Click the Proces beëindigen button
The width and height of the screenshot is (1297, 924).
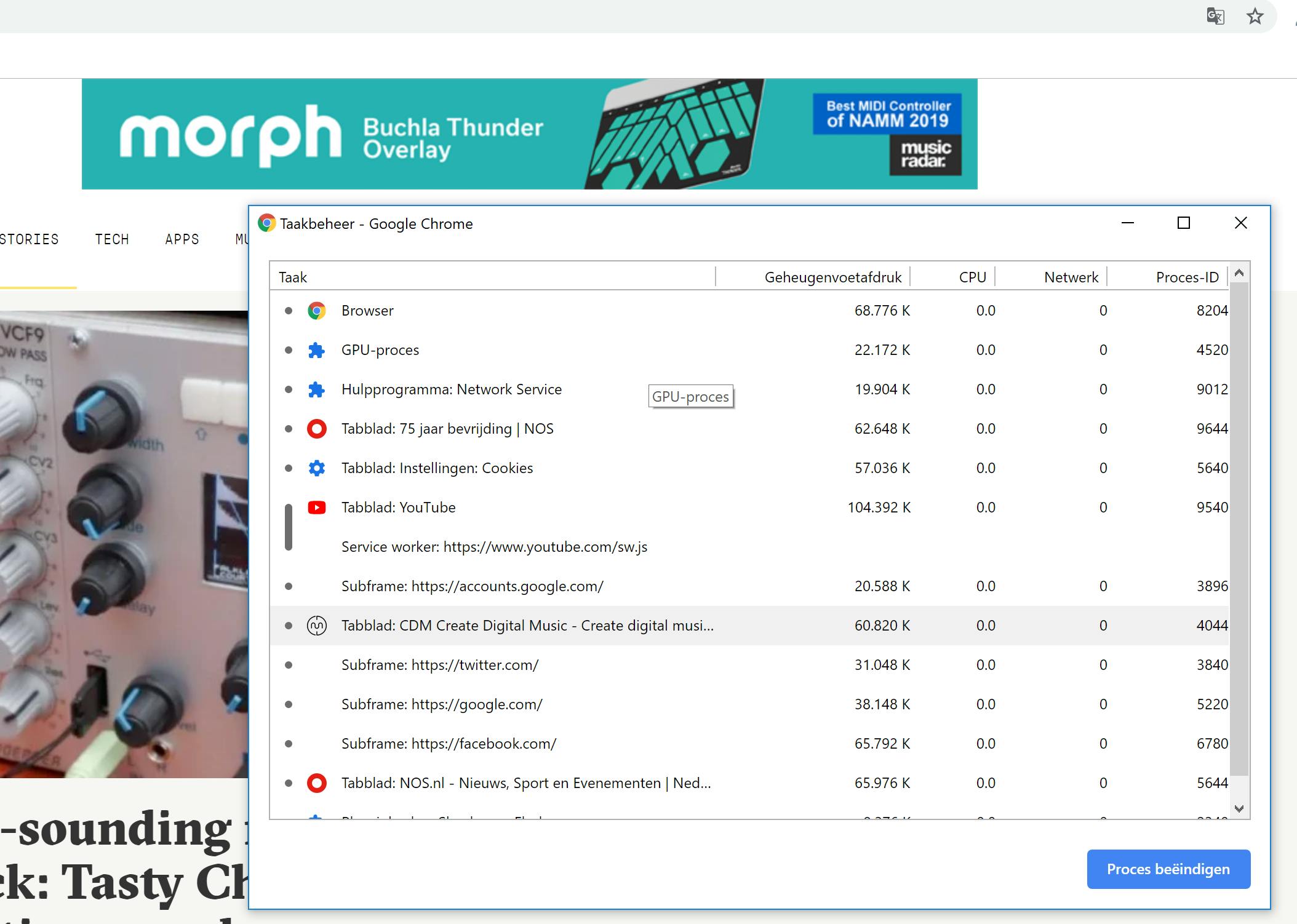(x=1168, y=869)
